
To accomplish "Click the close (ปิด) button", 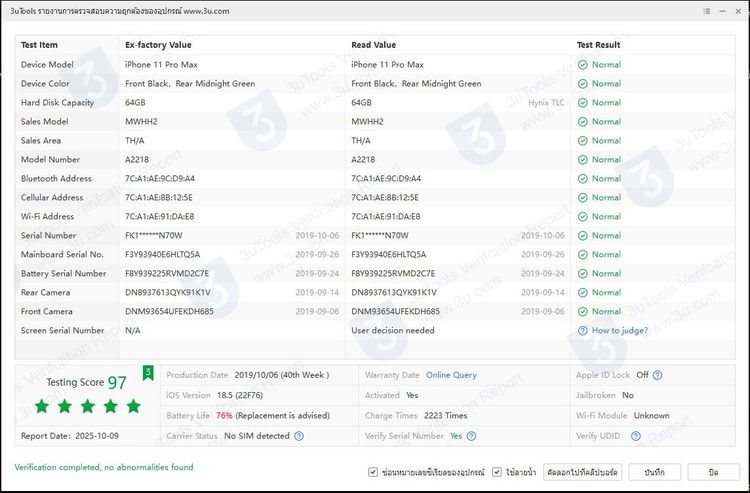I will pos(713,472).
